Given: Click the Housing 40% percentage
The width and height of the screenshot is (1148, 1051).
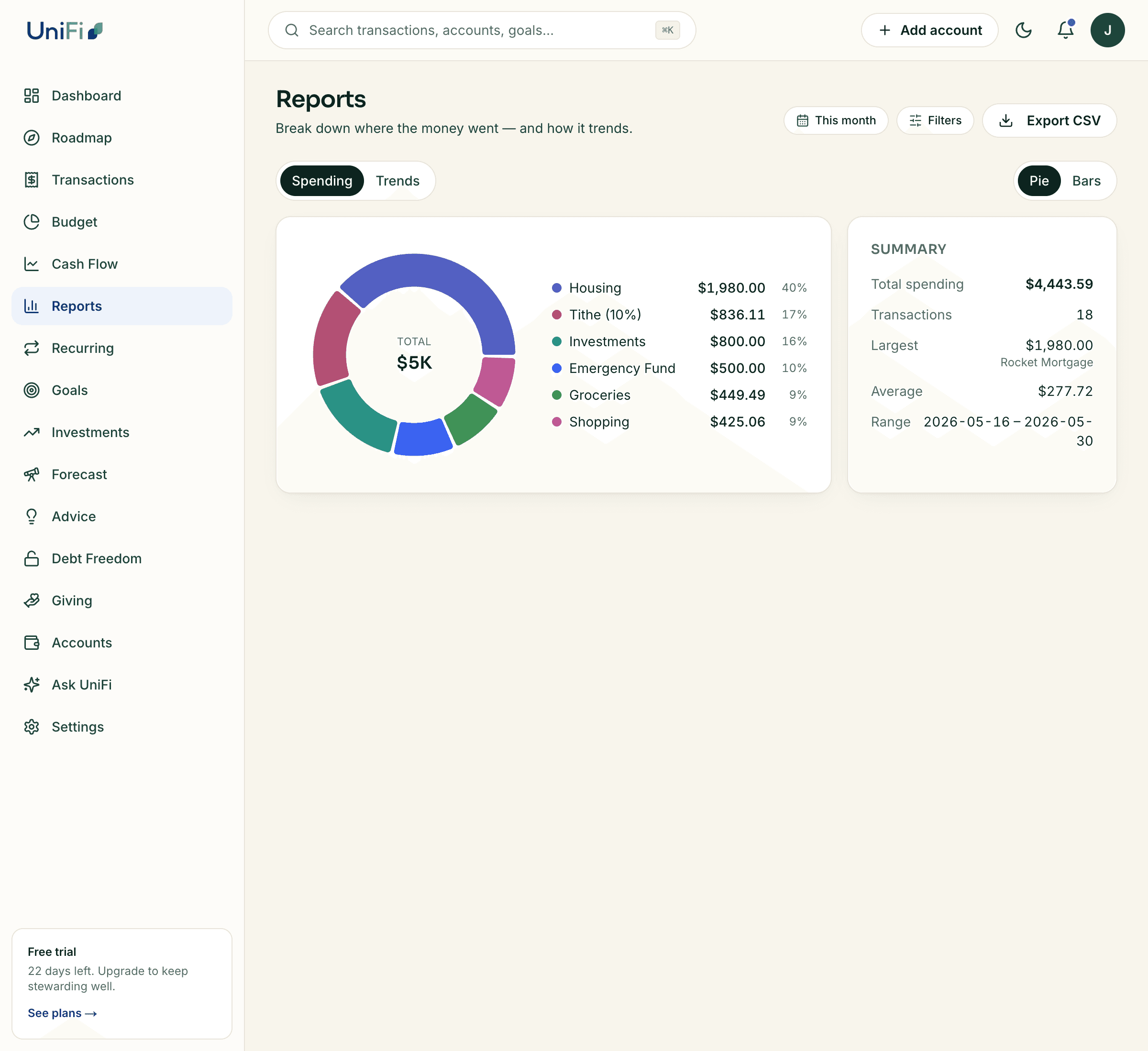Looking at the screenshot, I should [x=794, y=288].
